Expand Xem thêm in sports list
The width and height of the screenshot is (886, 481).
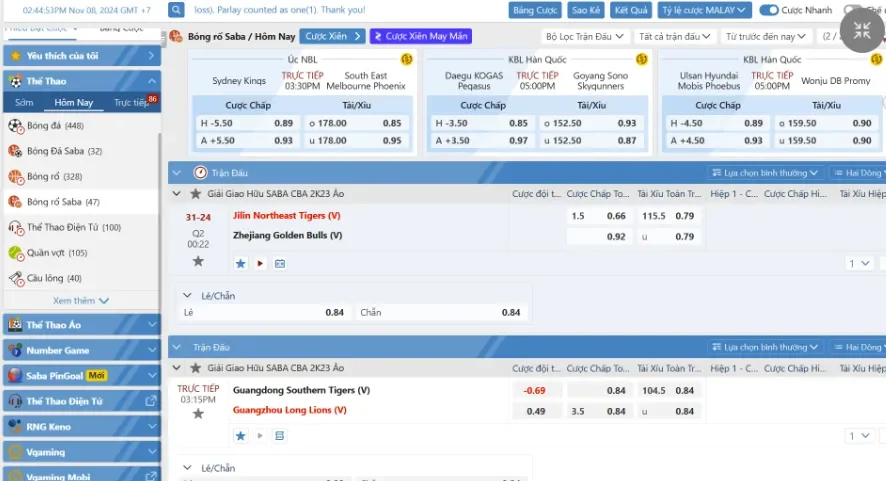[81, 300]
